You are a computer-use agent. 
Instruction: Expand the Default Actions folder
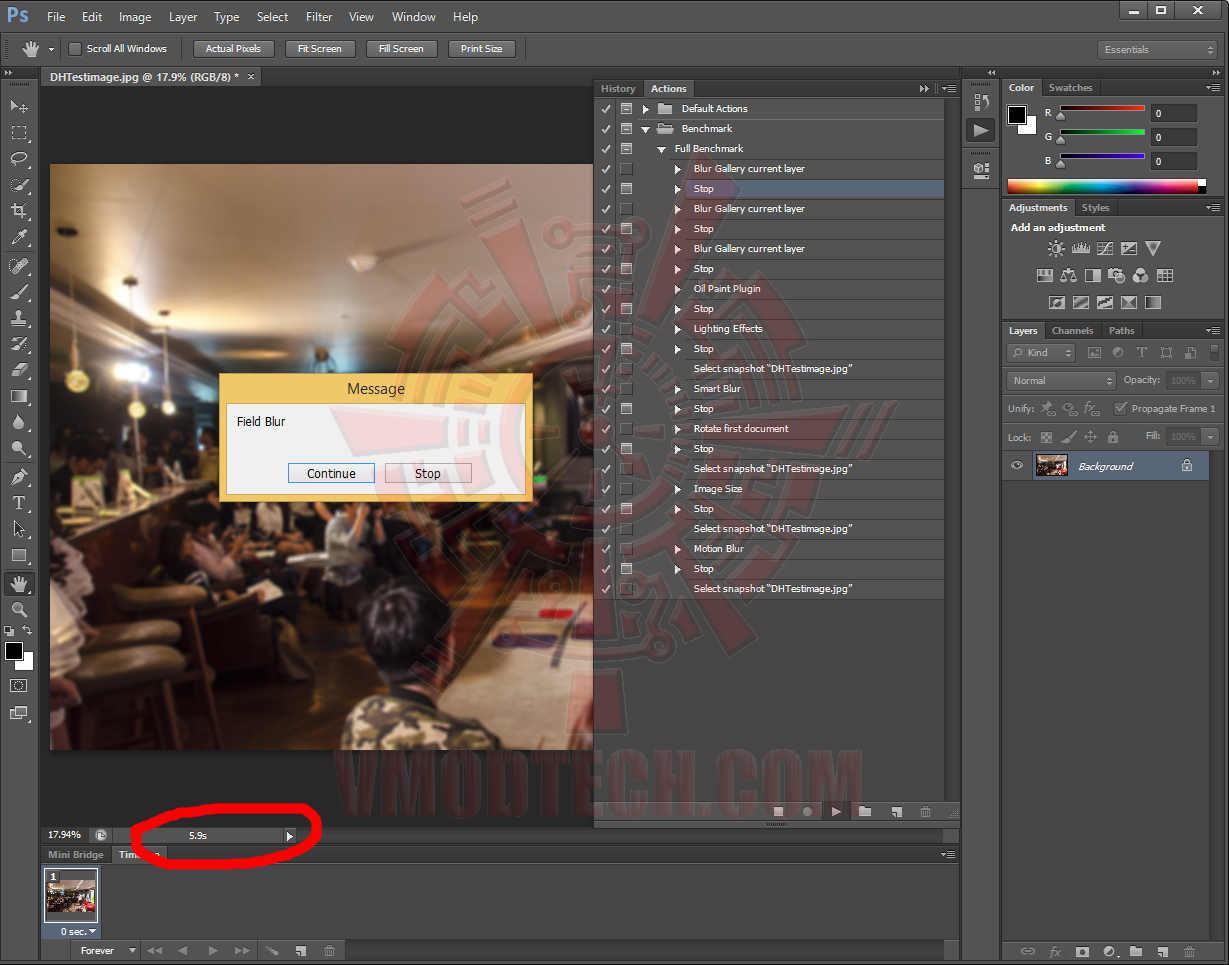coord(646,109)
